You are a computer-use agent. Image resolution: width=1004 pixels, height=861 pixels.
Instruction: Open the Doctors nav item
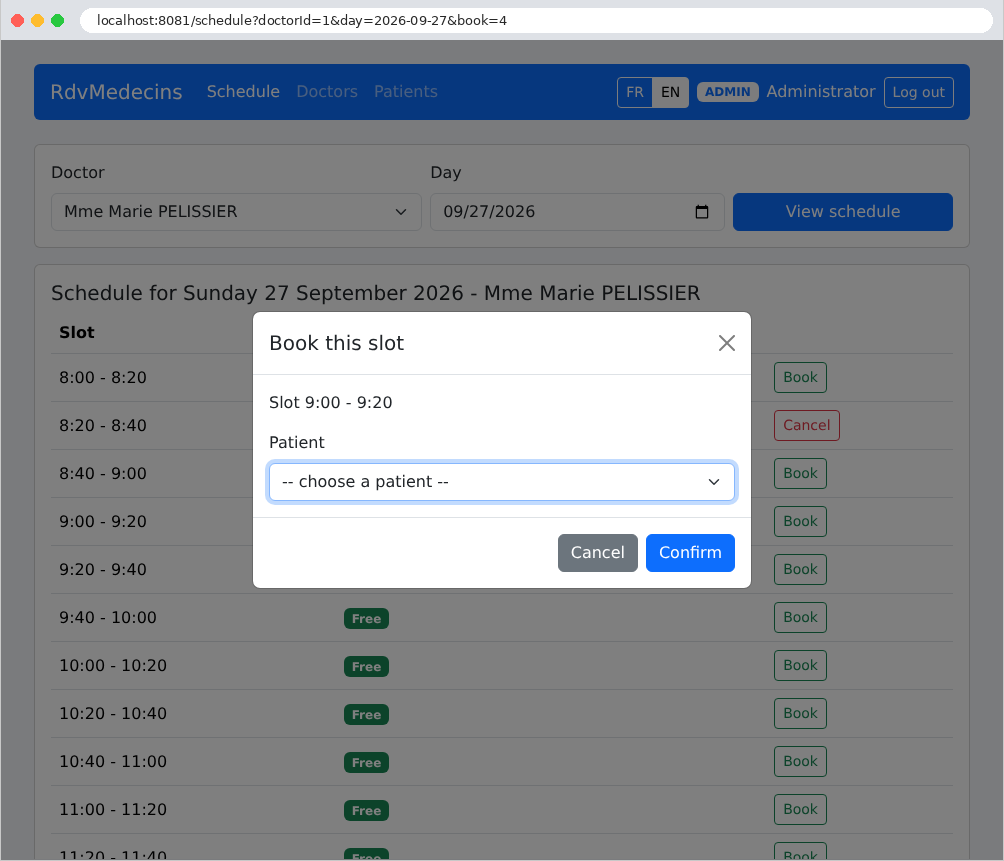327,92
